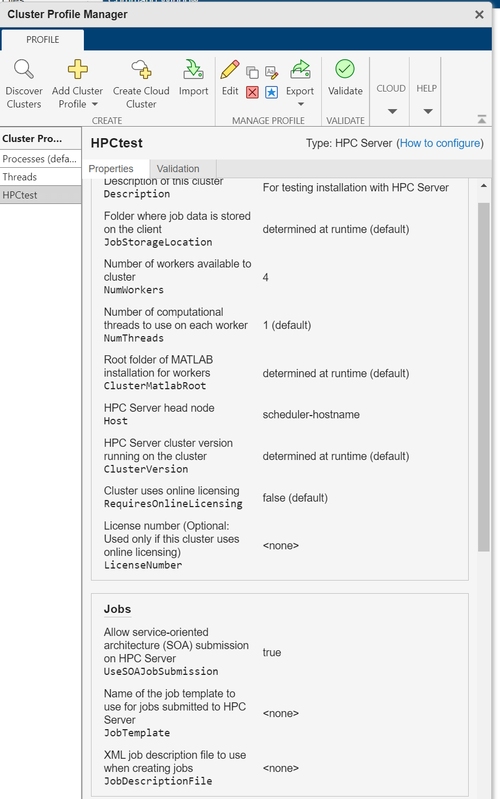Image resolution: width=500 pixels, height=799 pixels.
Task: Click the scrollbar up arrow
Action: coord(484,186)
